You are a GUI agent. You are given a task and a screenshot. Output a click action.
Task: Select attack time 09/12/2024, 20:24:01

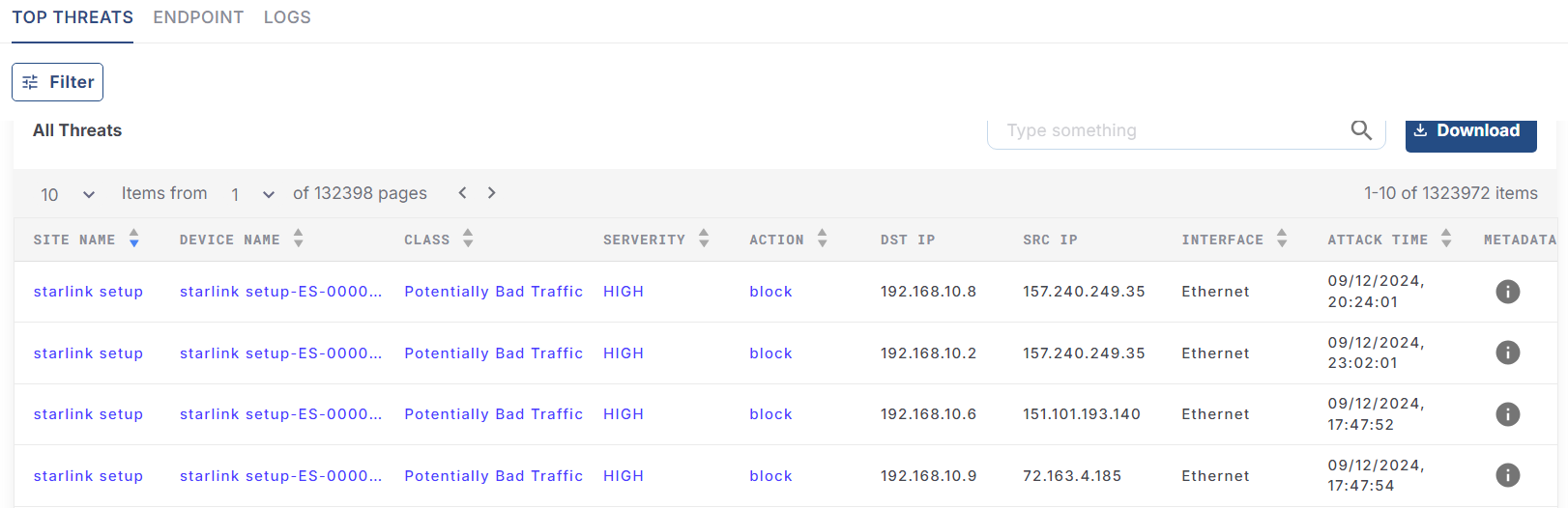[1376, 292]
